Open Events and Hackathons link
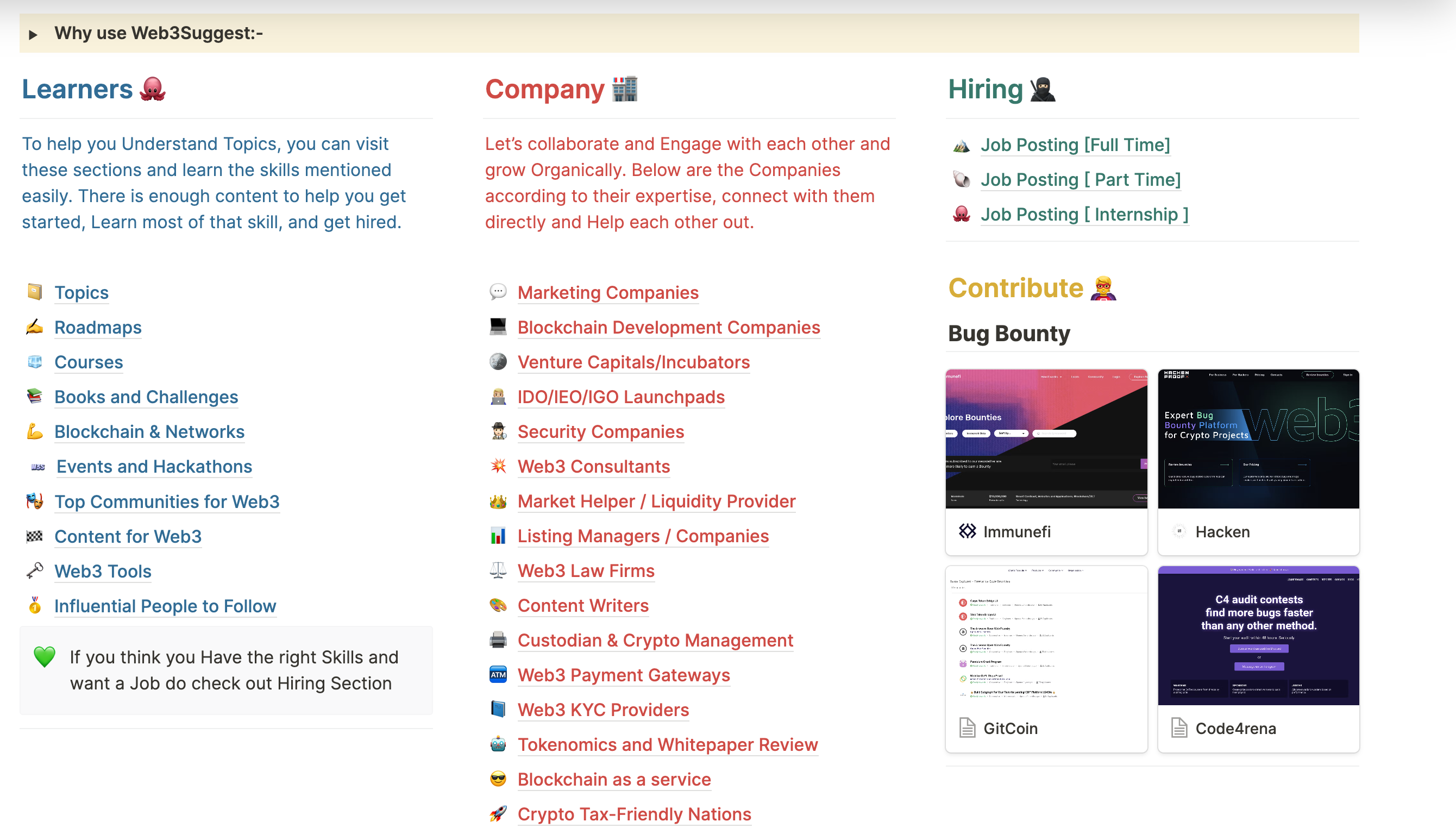Screen dimensions: 1456x828 pos(154,466)
